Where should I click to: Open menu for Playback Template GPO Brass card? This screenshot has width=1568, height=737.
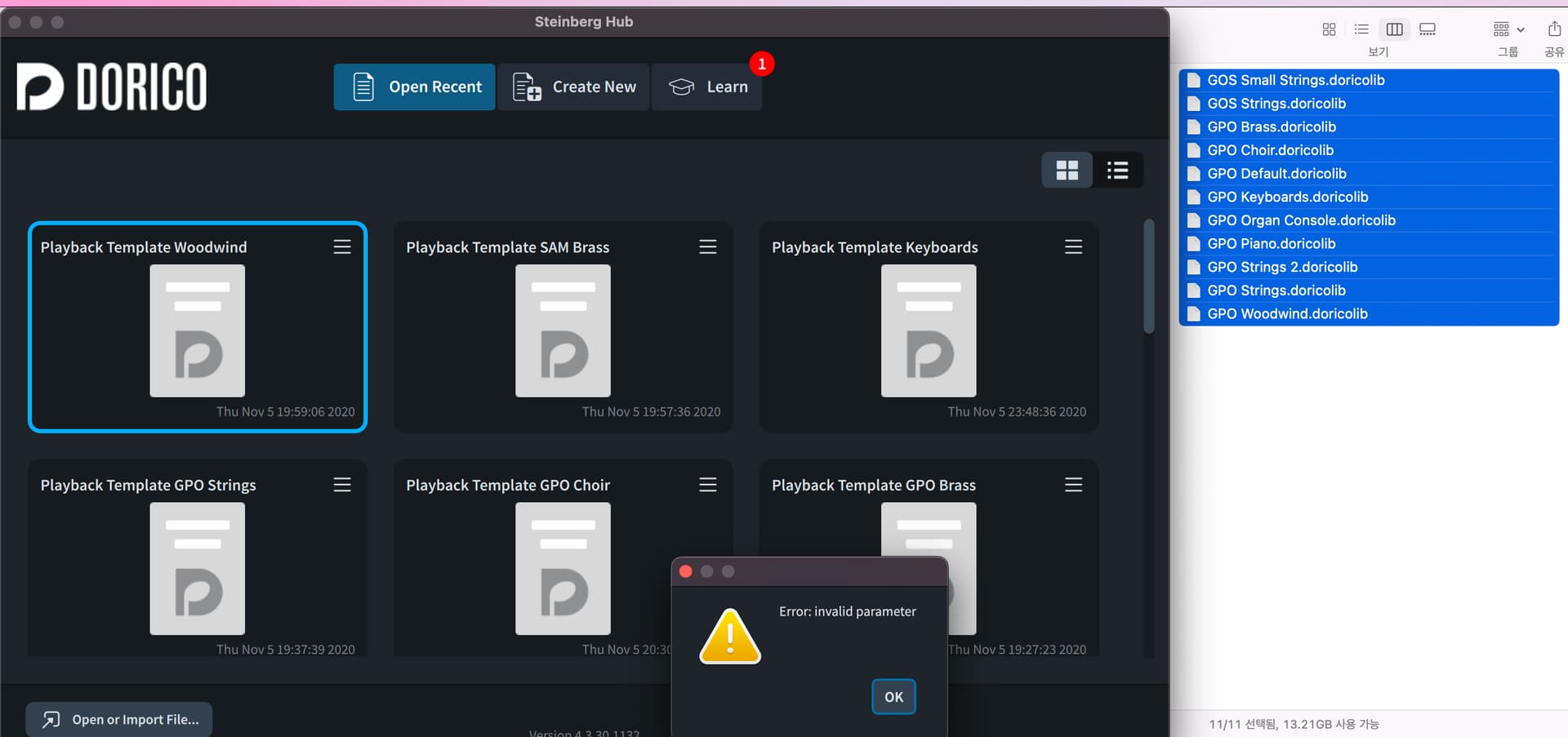pyautogui.click(x=1074, y=485)
